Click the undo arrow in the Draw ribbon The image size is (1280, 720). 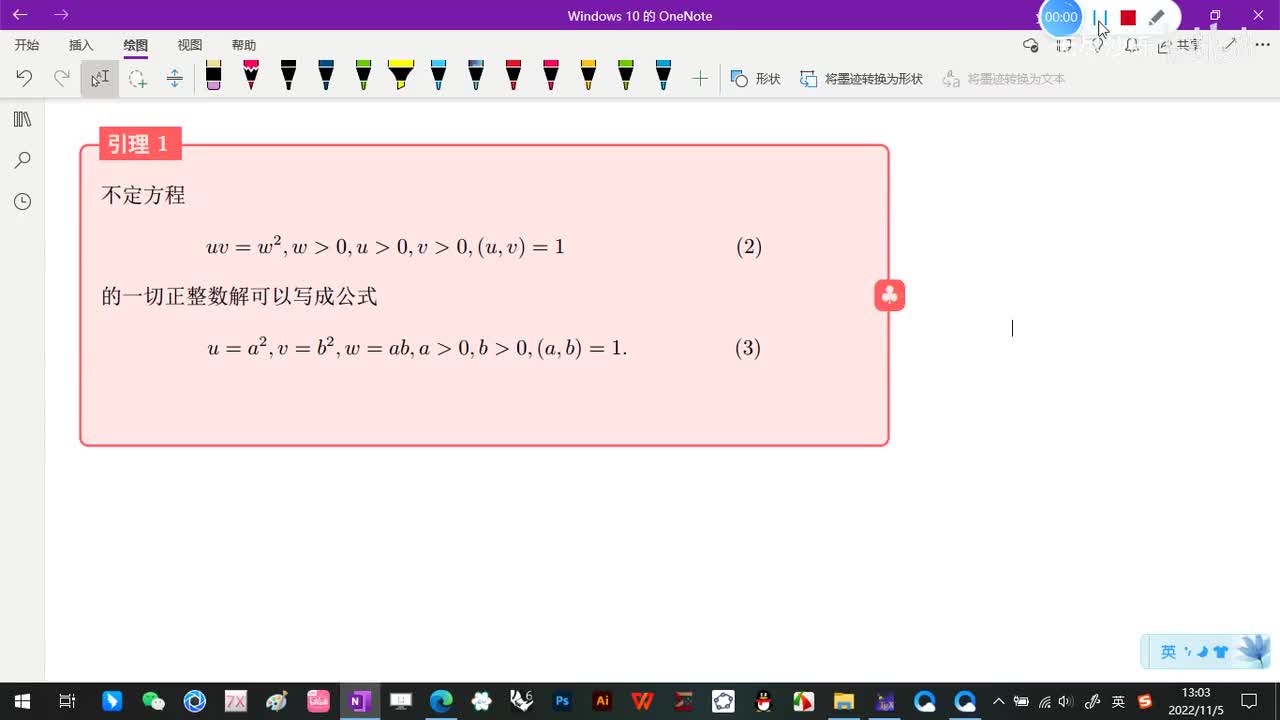coord(24,78)
